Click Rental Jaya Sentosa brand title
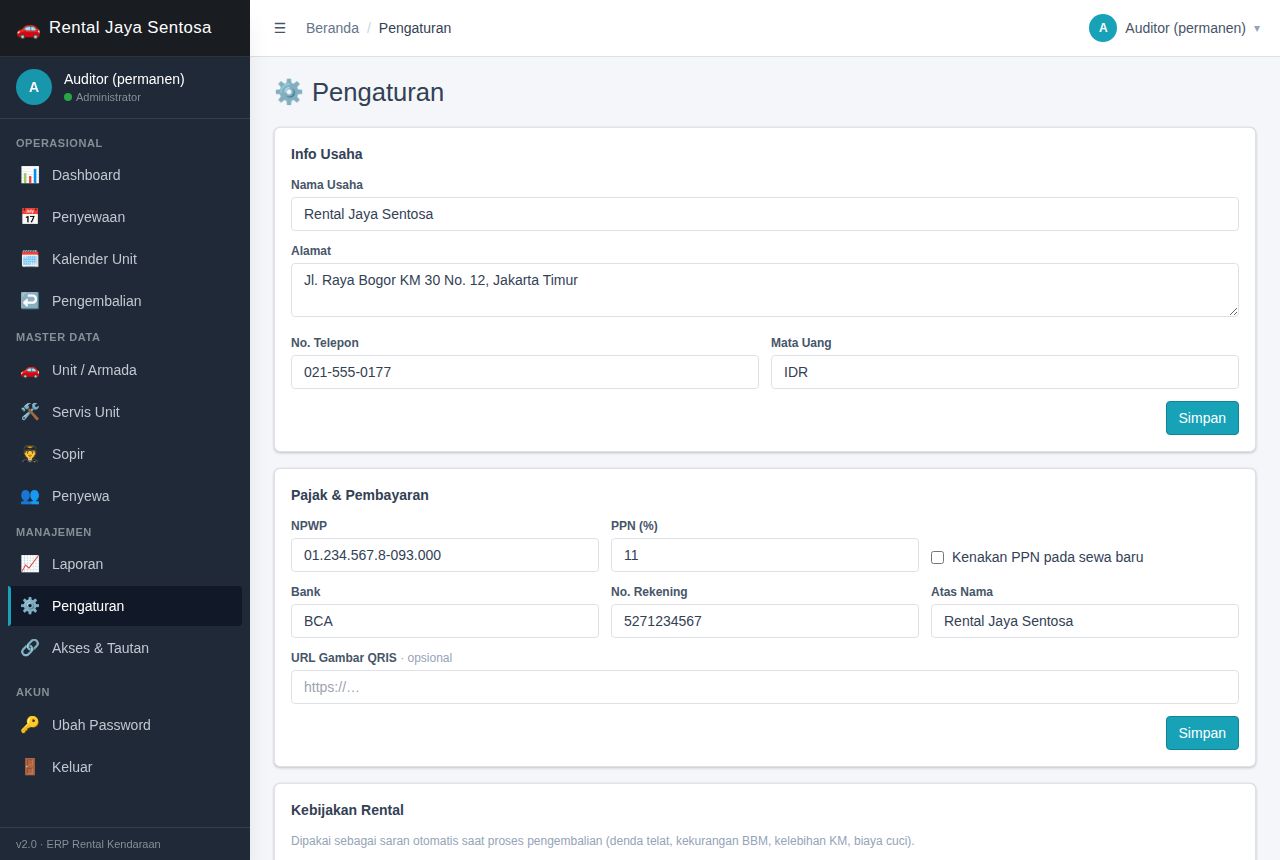The height and width of the screenshot is (860, 1280). tap(130, 28)
